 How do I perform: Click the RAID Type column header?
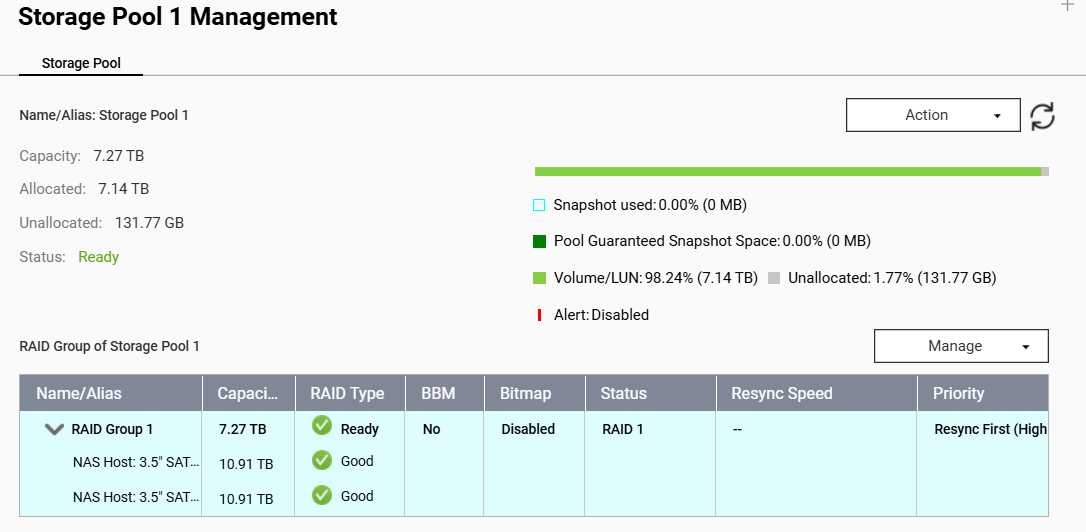coord(347,393)
